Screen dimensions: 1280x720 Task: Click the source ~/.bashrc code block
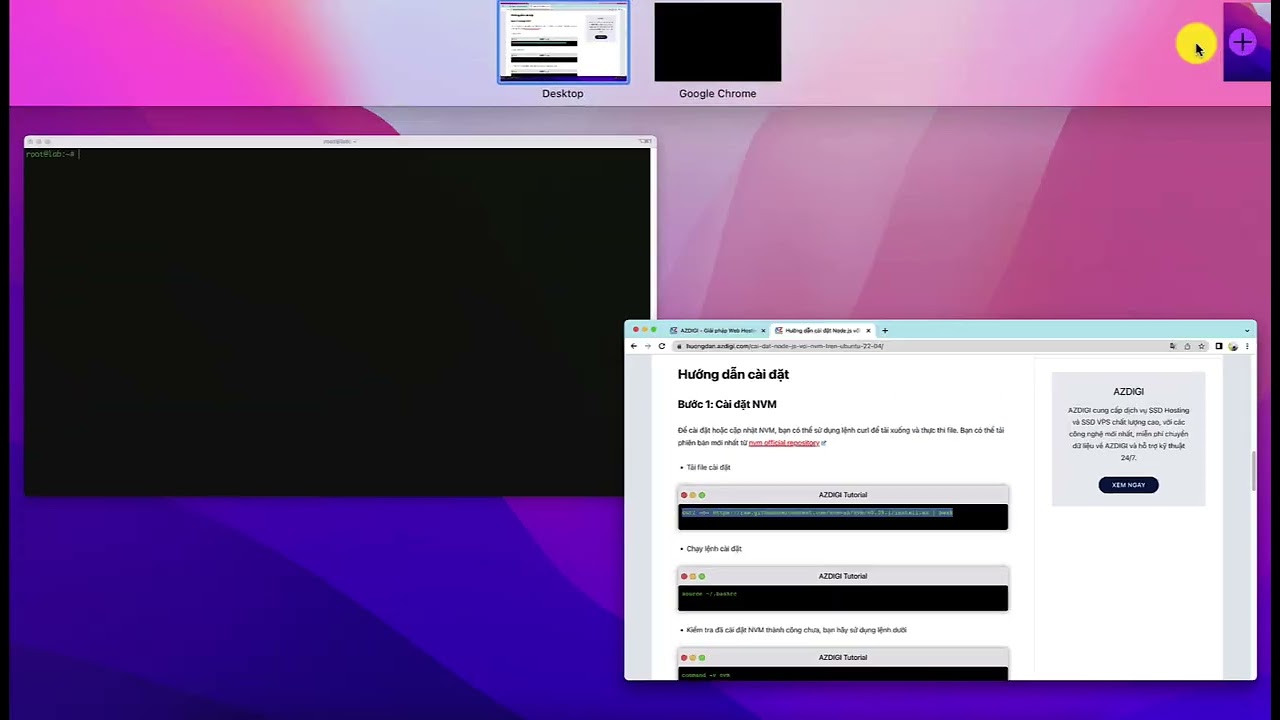pyautogui.click(x=842, y=597)
